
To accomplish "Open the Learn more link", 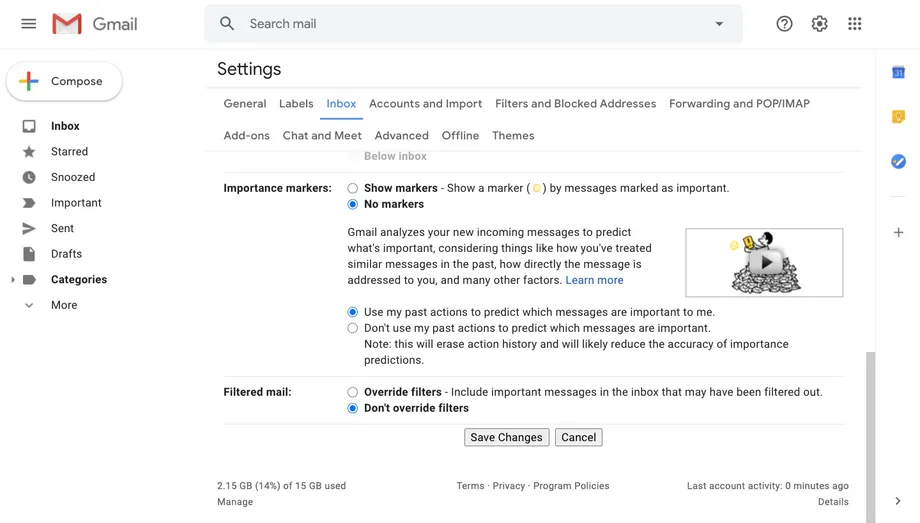I will (x=594, y=281).
